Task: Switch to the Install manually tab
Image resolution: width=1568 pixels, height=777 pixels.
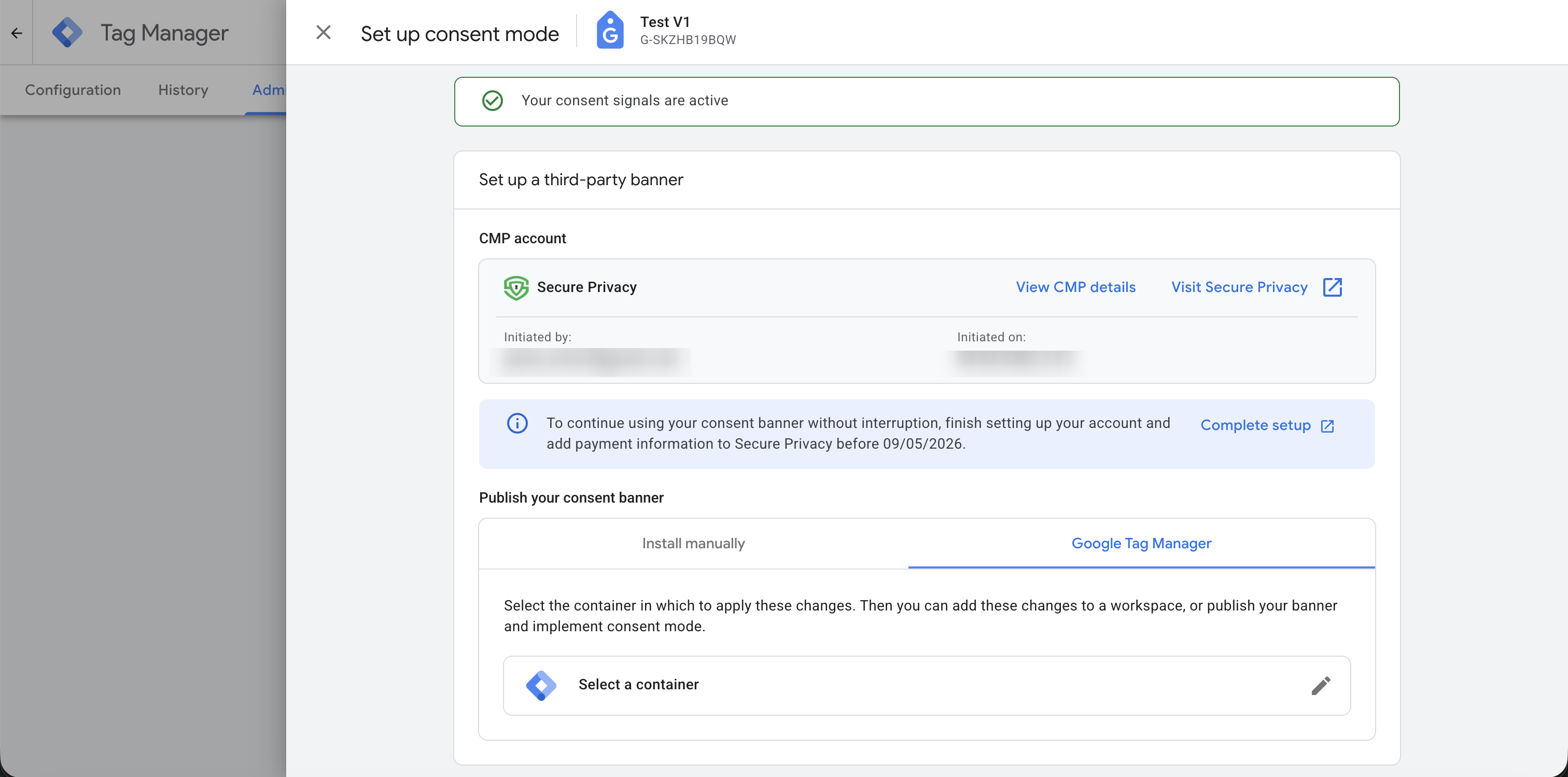Action: 693,544
